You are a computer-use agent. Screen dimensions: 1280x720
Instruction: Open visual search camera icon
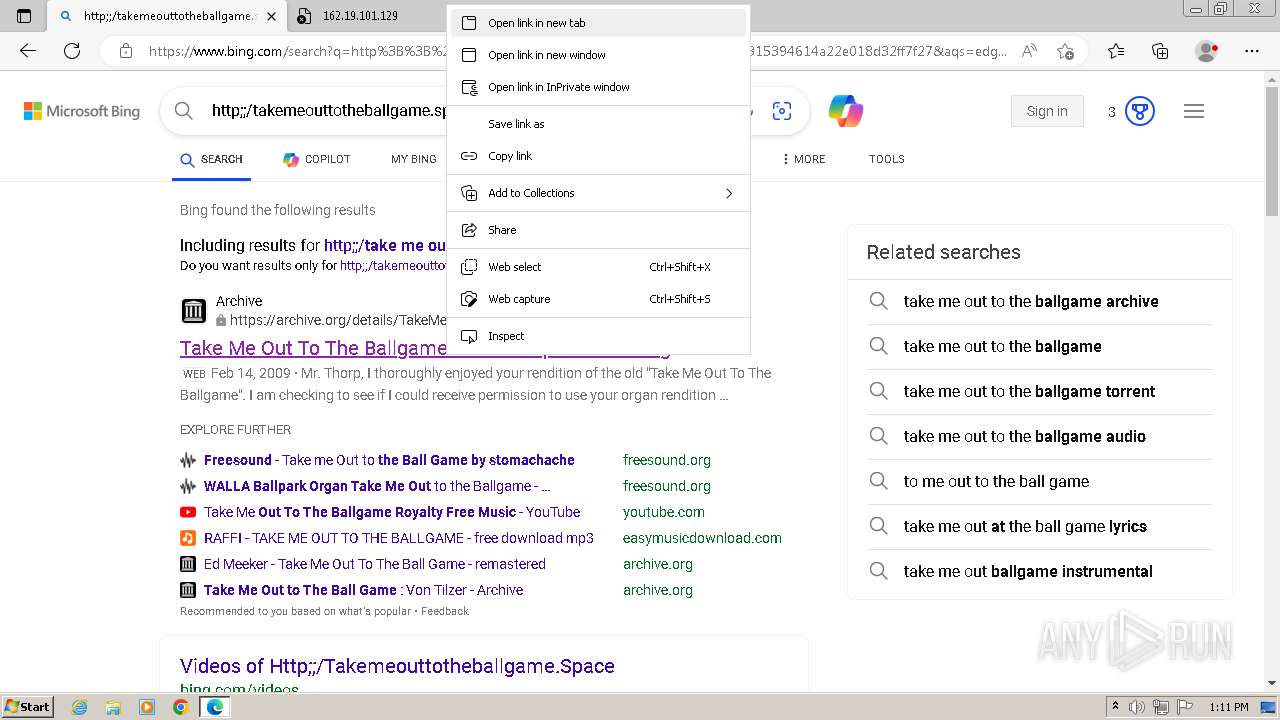pyautogui.click(x=782, y=111)
